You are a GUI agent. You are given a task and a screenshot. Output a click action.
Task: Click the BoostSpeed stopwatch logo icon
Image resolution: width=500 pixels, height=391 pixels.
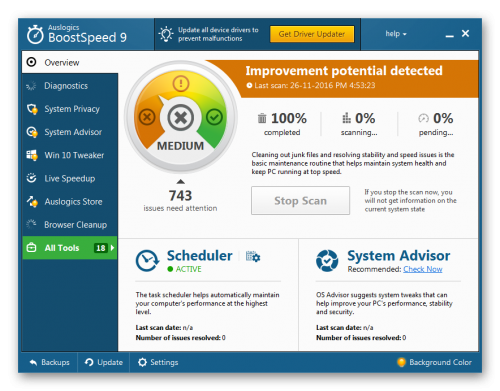pyautogui.click(x=35, y=35)
